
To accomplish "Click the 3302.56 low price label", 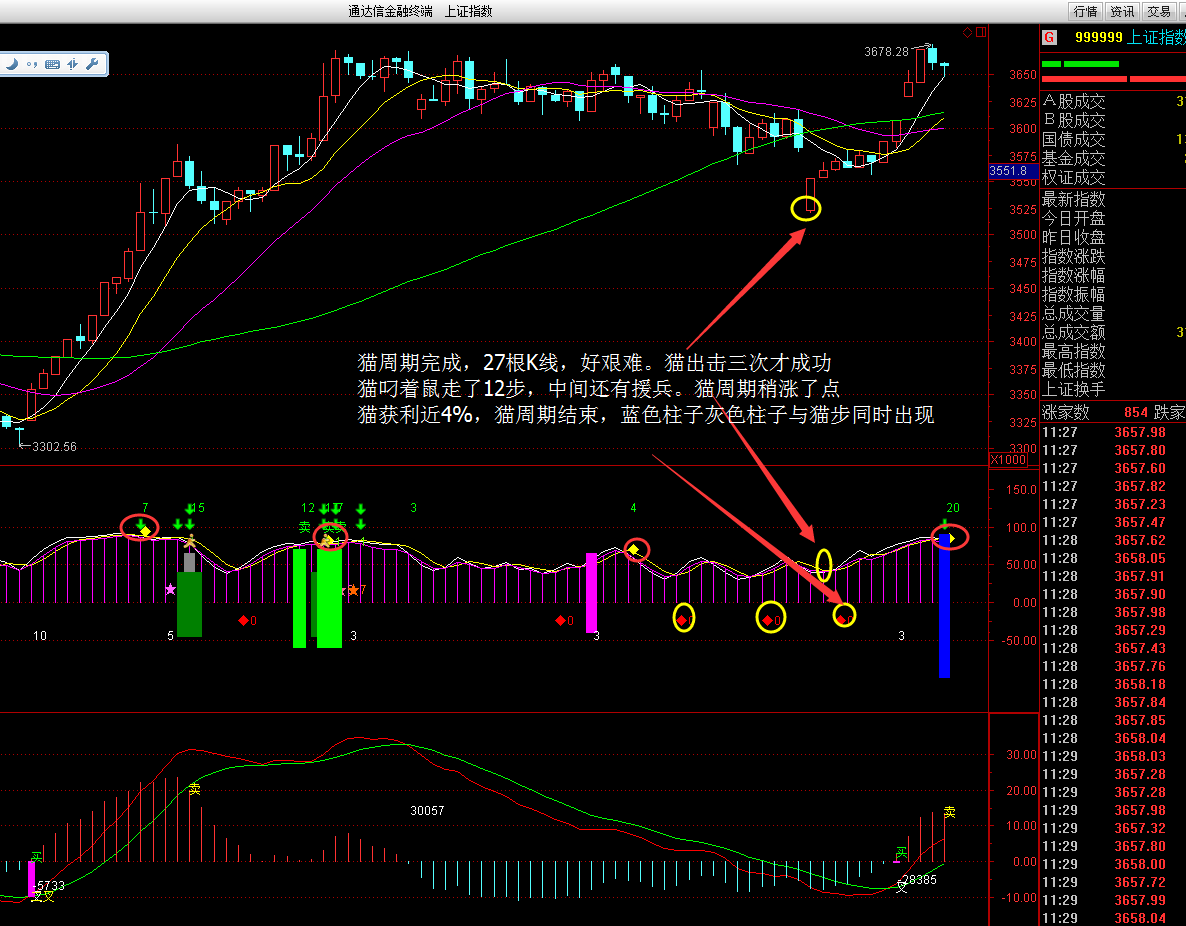I will [54, 447].
